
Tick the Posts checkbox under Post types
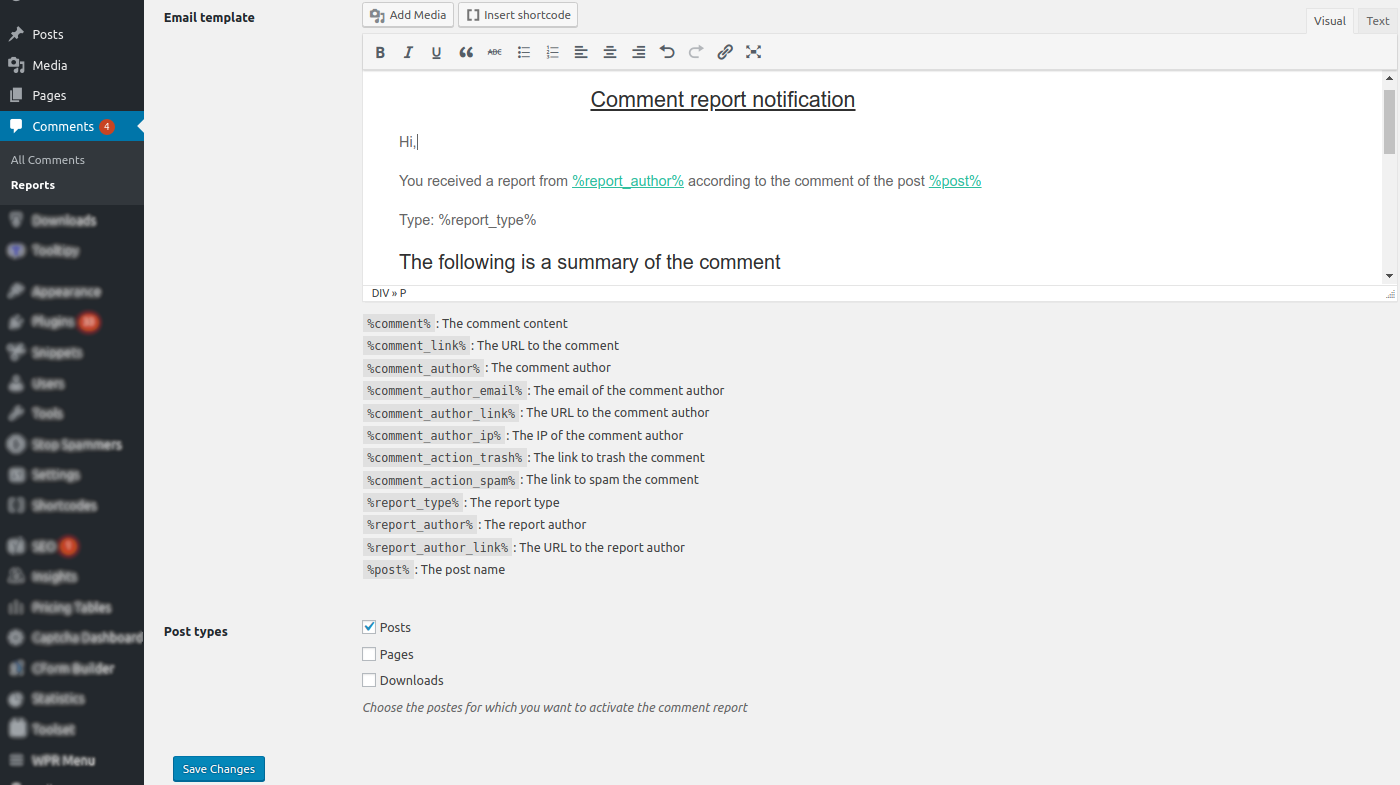(369, 627)
